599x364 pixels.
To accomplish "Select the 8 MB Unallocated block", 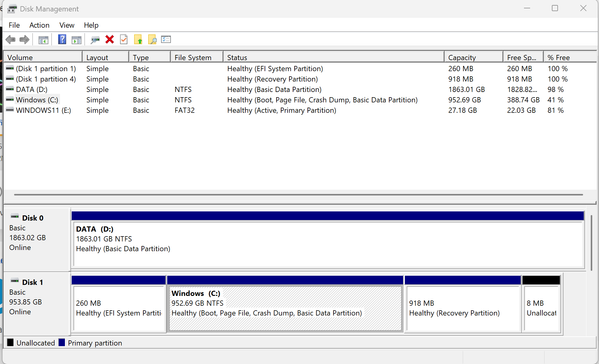I will pos(541,304).
